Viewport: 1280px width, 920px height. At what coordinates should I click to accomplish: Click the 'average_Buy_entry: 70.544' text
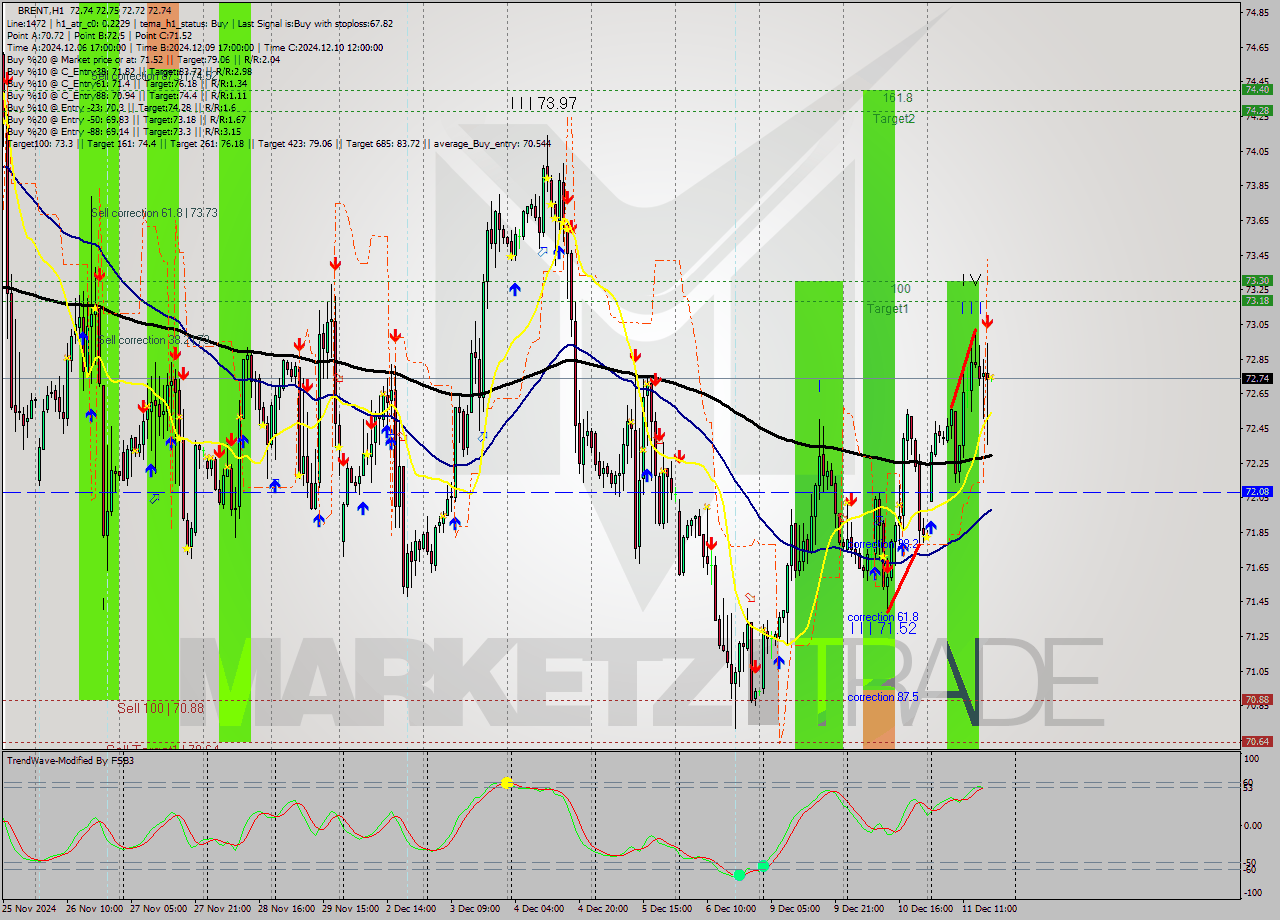click(x=494, y=143)
